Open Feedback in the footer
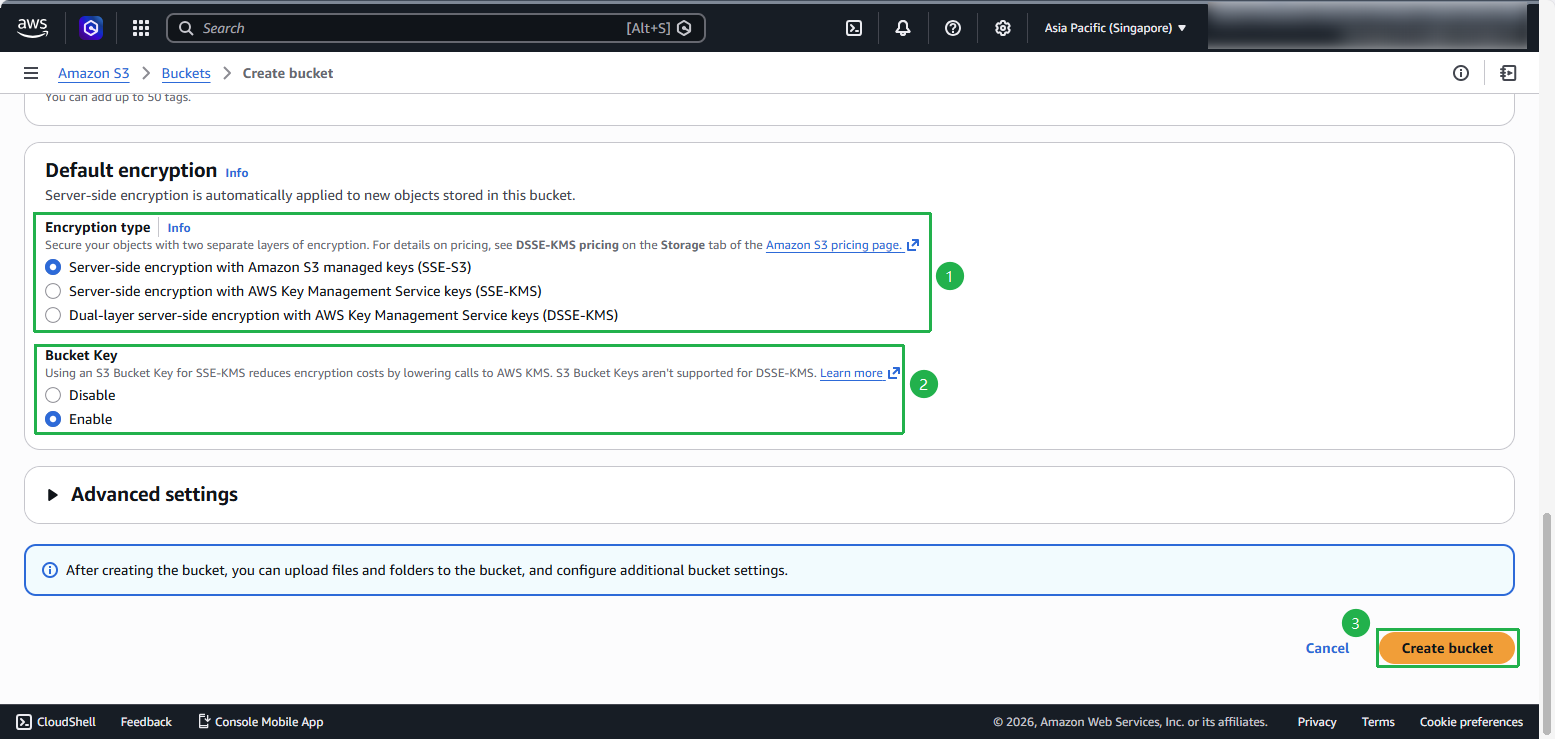Image resolution: width=1555 pixels, height=739 pixels. [x=146, y=721]
